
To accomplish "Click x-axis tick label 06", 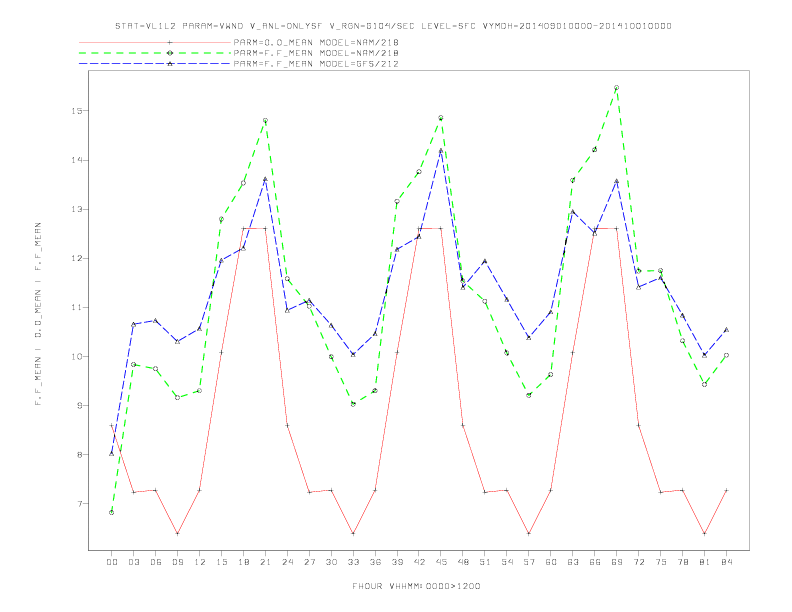I will [156, 562].
